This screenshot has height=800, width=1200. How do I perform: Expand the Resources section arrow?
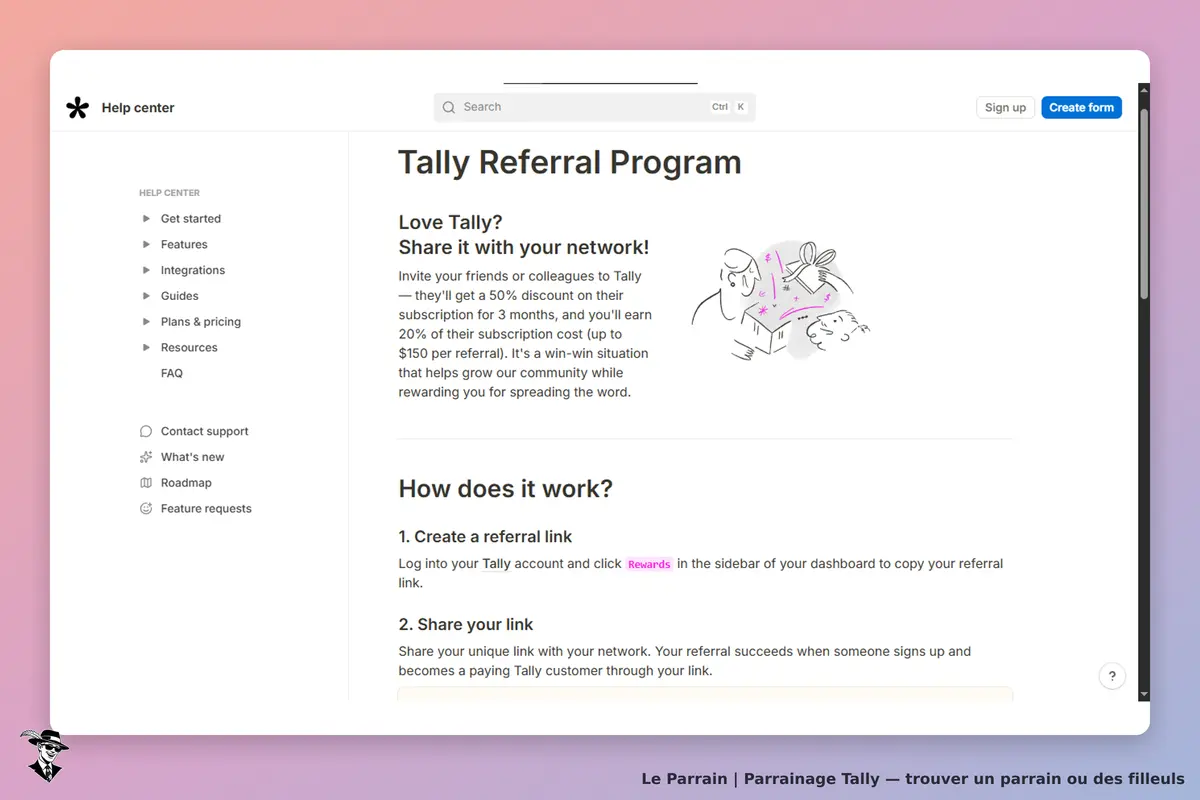pyautogui.click(x=147, y=348)
